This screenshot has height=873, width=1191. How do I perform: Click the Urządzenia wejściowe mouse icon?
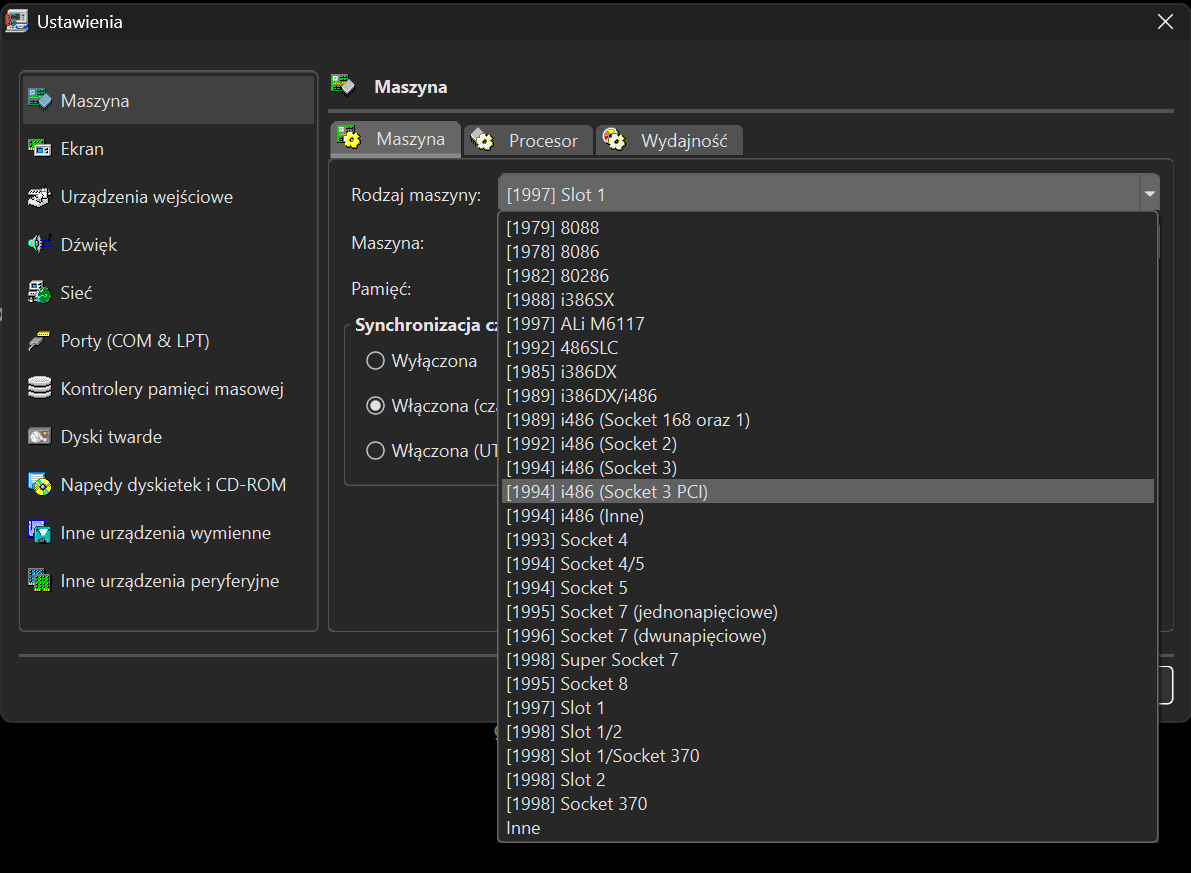point(39,196)
